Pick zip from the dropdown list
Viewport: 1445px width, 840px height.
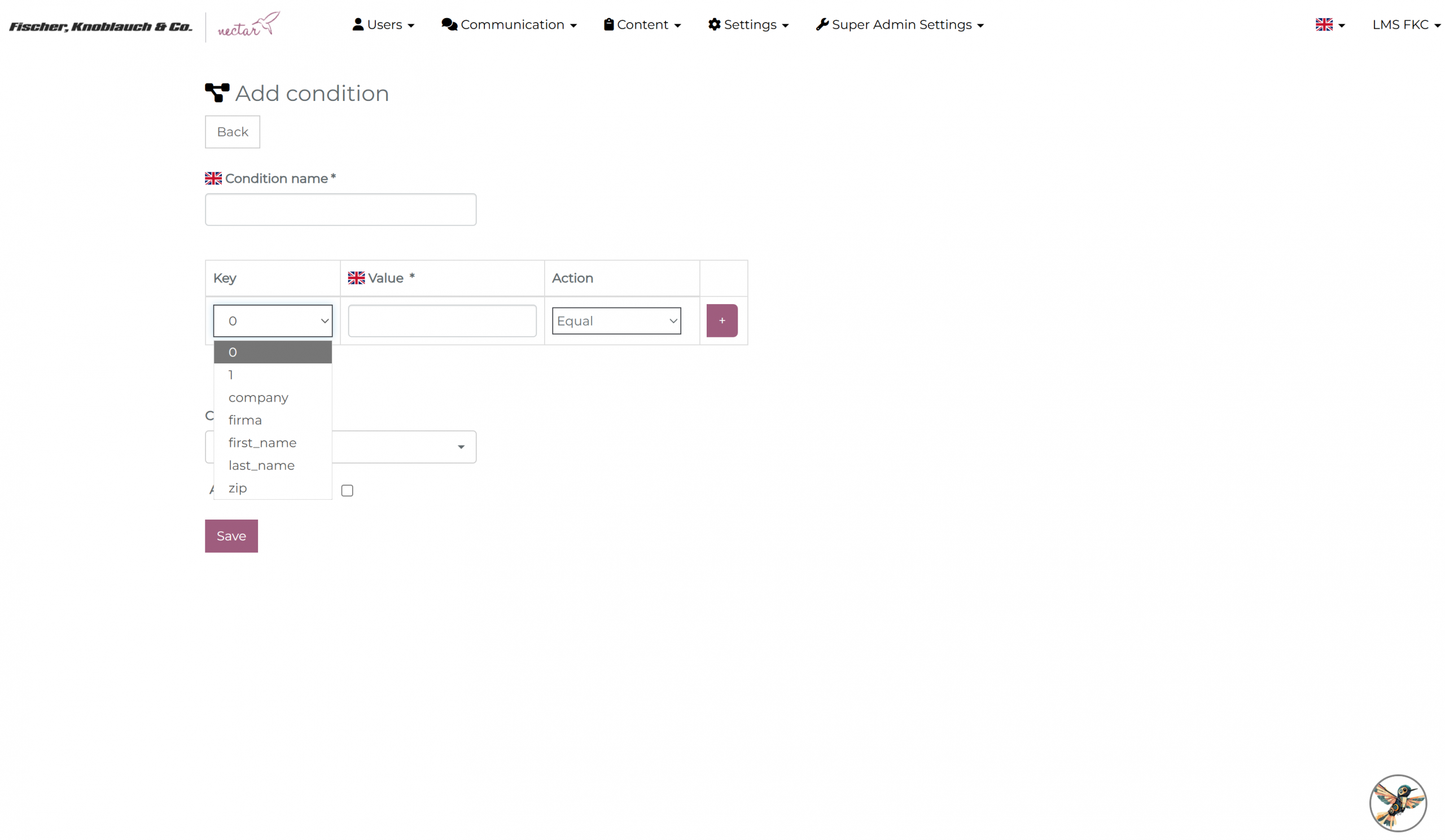[x=238, y=488]
